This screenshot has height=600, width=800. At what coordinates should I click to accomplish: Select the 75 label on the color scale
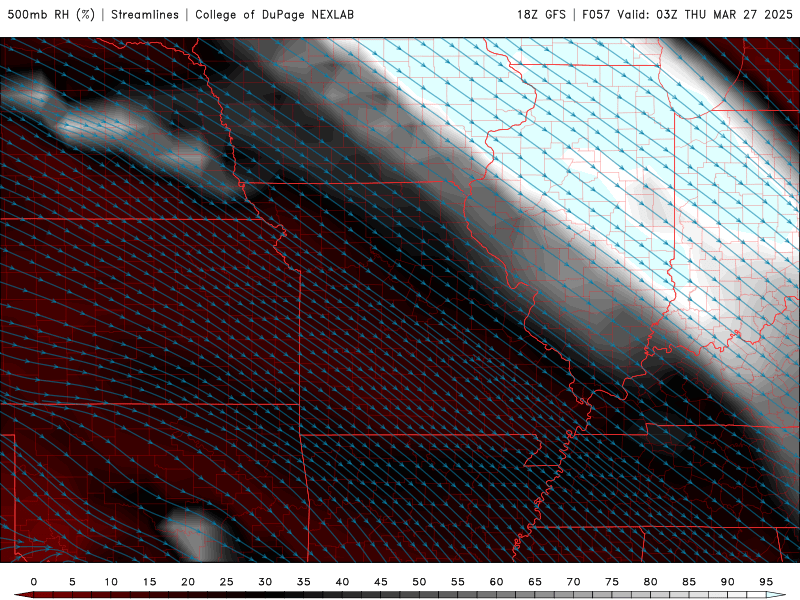[x=612, y=582]
